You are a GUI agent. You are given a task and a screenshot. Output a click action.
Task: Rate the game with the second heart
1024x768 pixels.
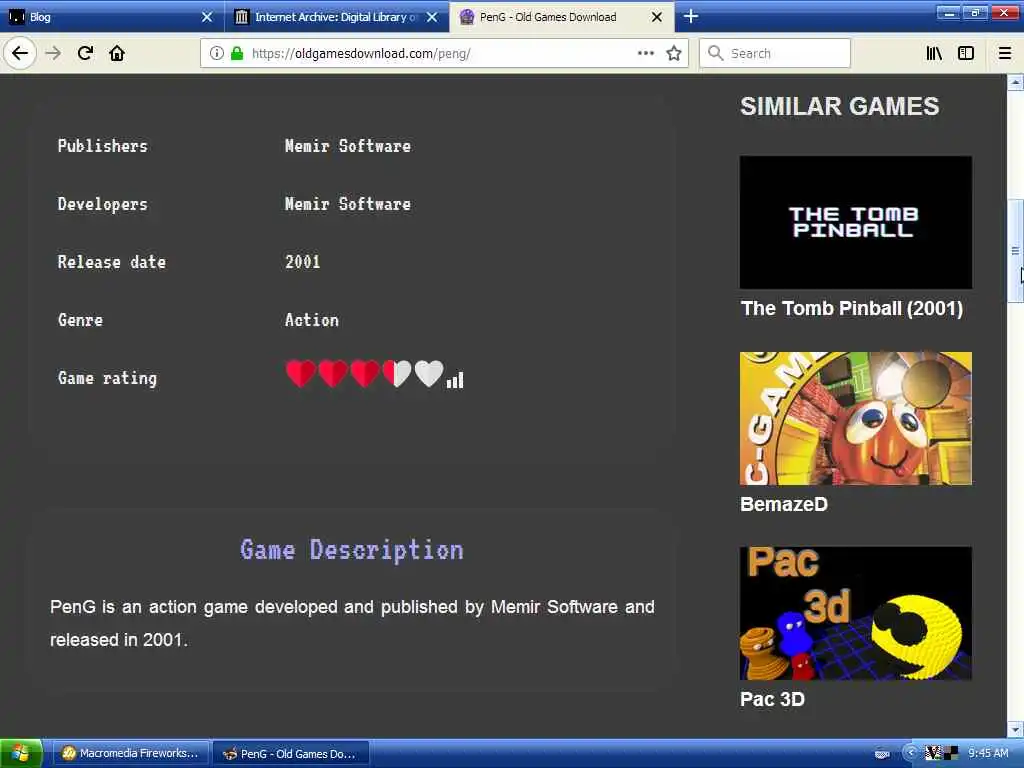[x=333, y=374]
